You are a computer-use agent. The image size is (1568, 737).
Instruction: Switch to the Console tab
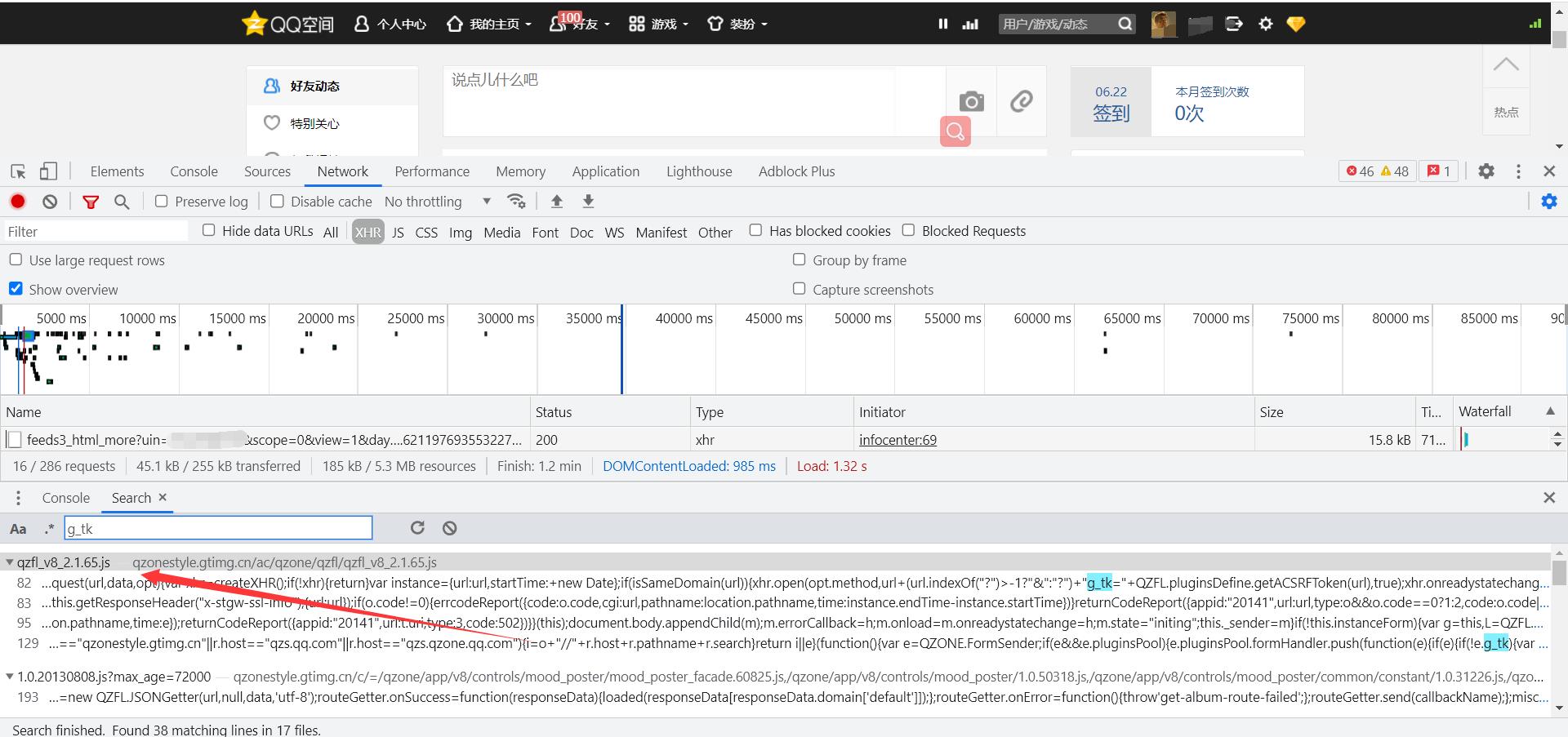(x=194, y=171)
